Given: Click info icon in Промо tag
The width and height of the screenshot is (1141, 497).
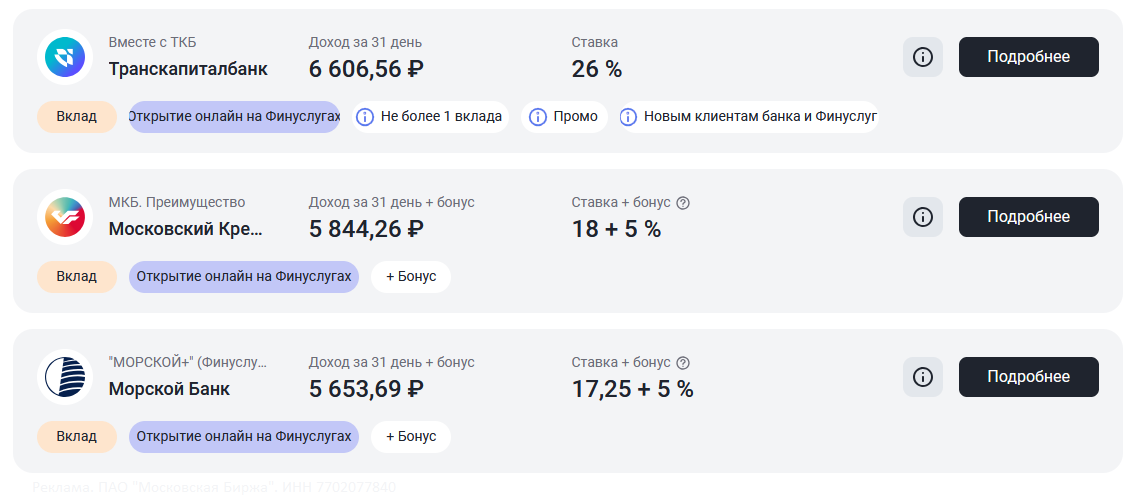Looking at the screenshot, I should 538,117.
